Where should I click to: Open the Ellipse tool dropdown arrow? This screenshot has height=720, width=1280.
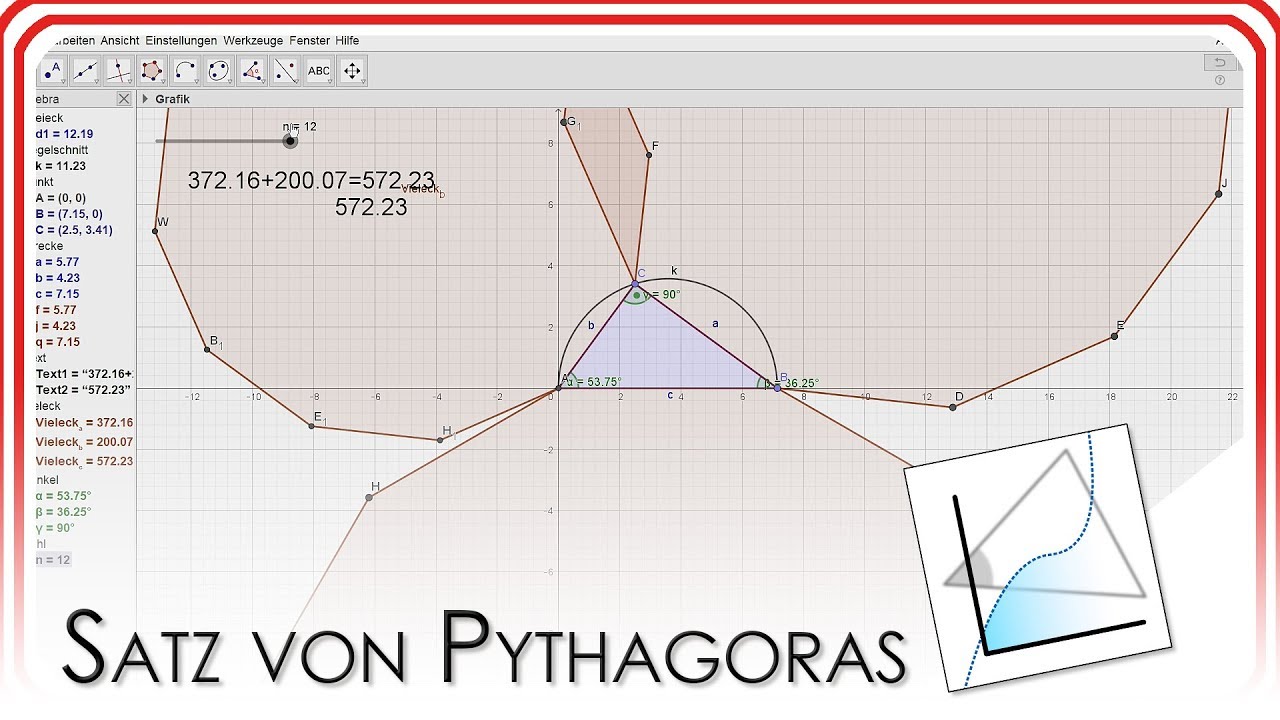230,81
